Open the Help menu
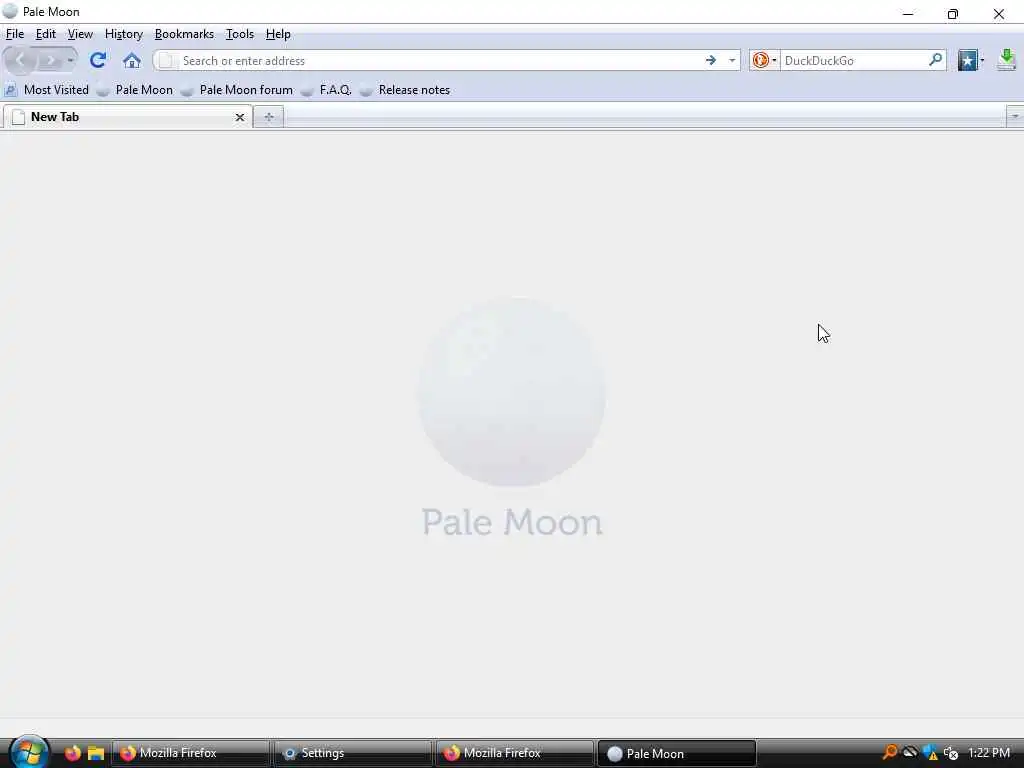Viewport: 1024px width, 768px height. tap(278, 34)
